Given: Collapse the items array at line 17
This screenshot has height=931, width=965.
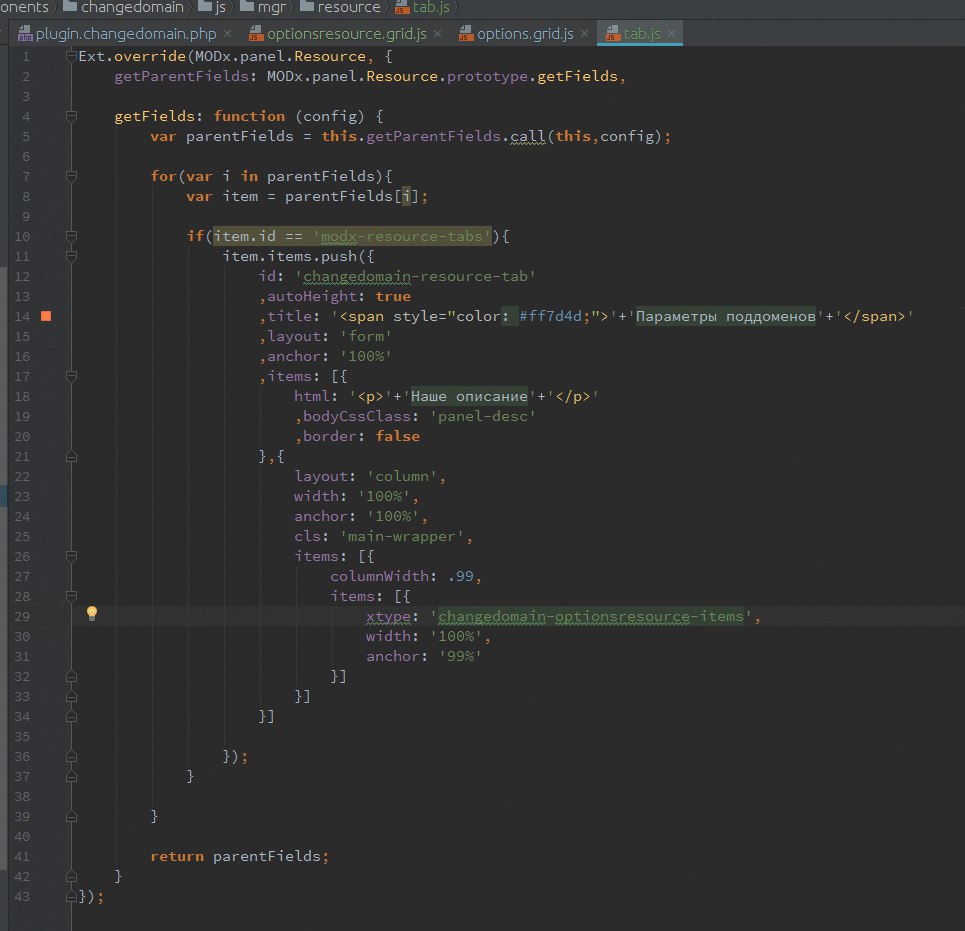Looking at the screenshot, I should [71, 377].
